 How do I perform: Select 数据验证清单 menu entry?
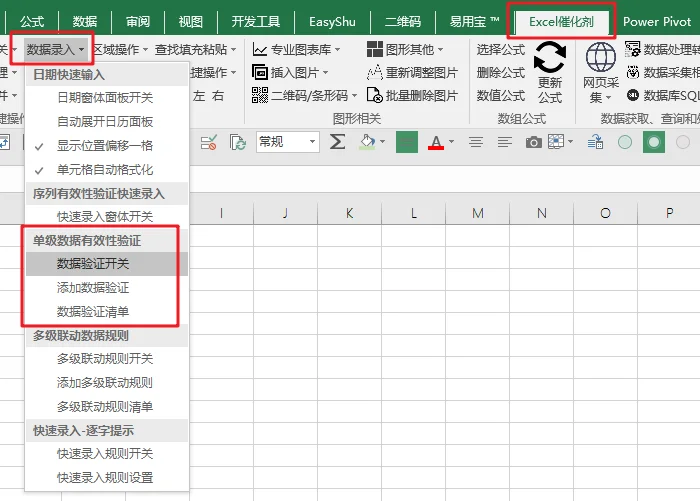107,311
